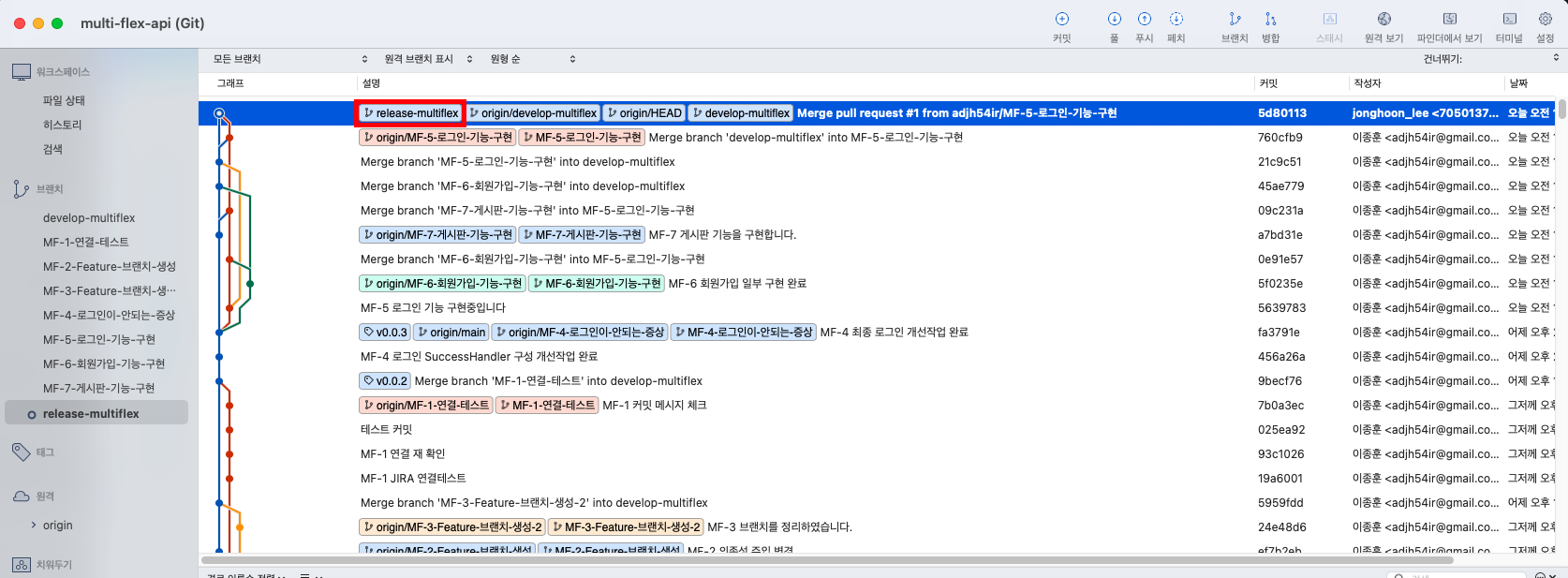This screenshot has width=1568, height=578.
Task: Click the stashes (치워두기) section icon
Action: (x=22, y=565)
